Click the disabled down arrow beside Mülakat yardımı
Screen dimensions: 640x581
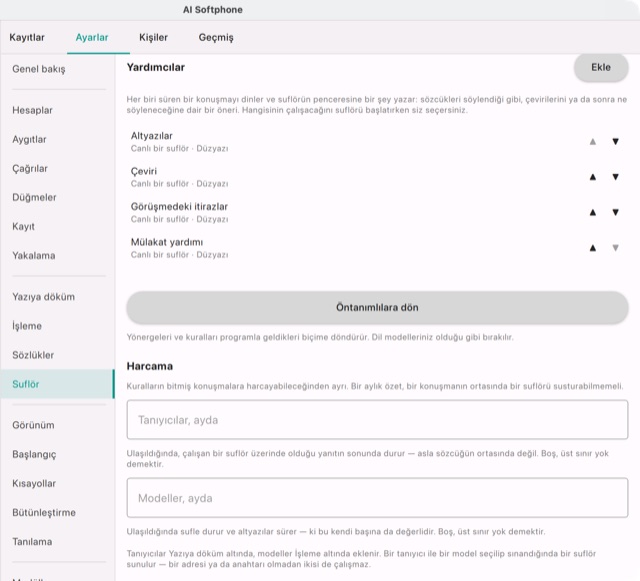(616, 248)
